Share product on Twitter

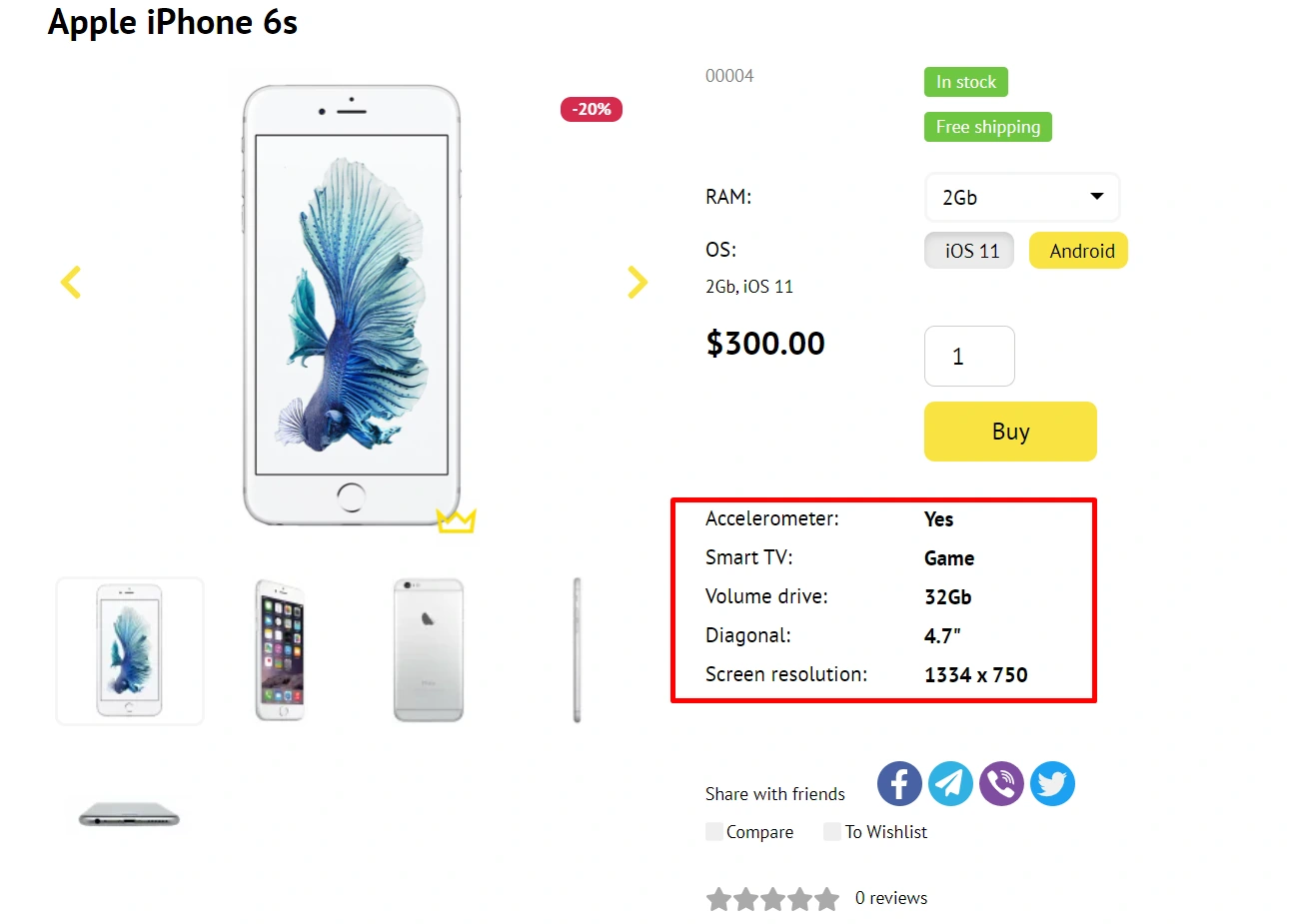1052,783
